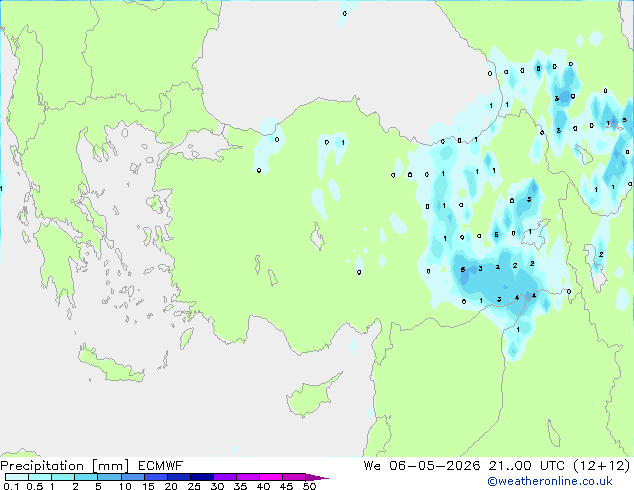This screenshot has height=490, width=634.
Task: Pick the 0.5–1 mm legend swatch
Action: [40, 477]
